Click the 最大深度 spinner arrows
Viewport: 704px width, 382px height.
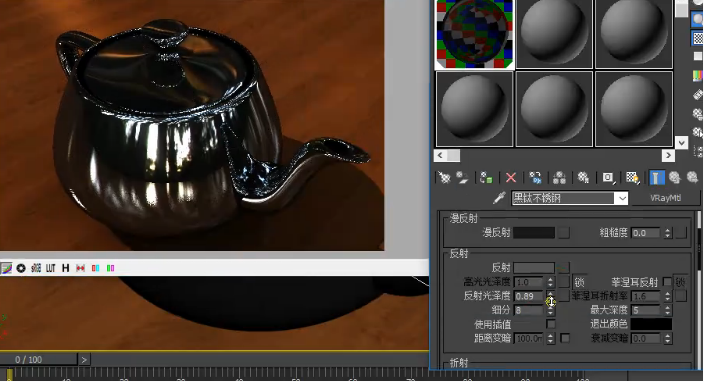(x=668, y=310)
